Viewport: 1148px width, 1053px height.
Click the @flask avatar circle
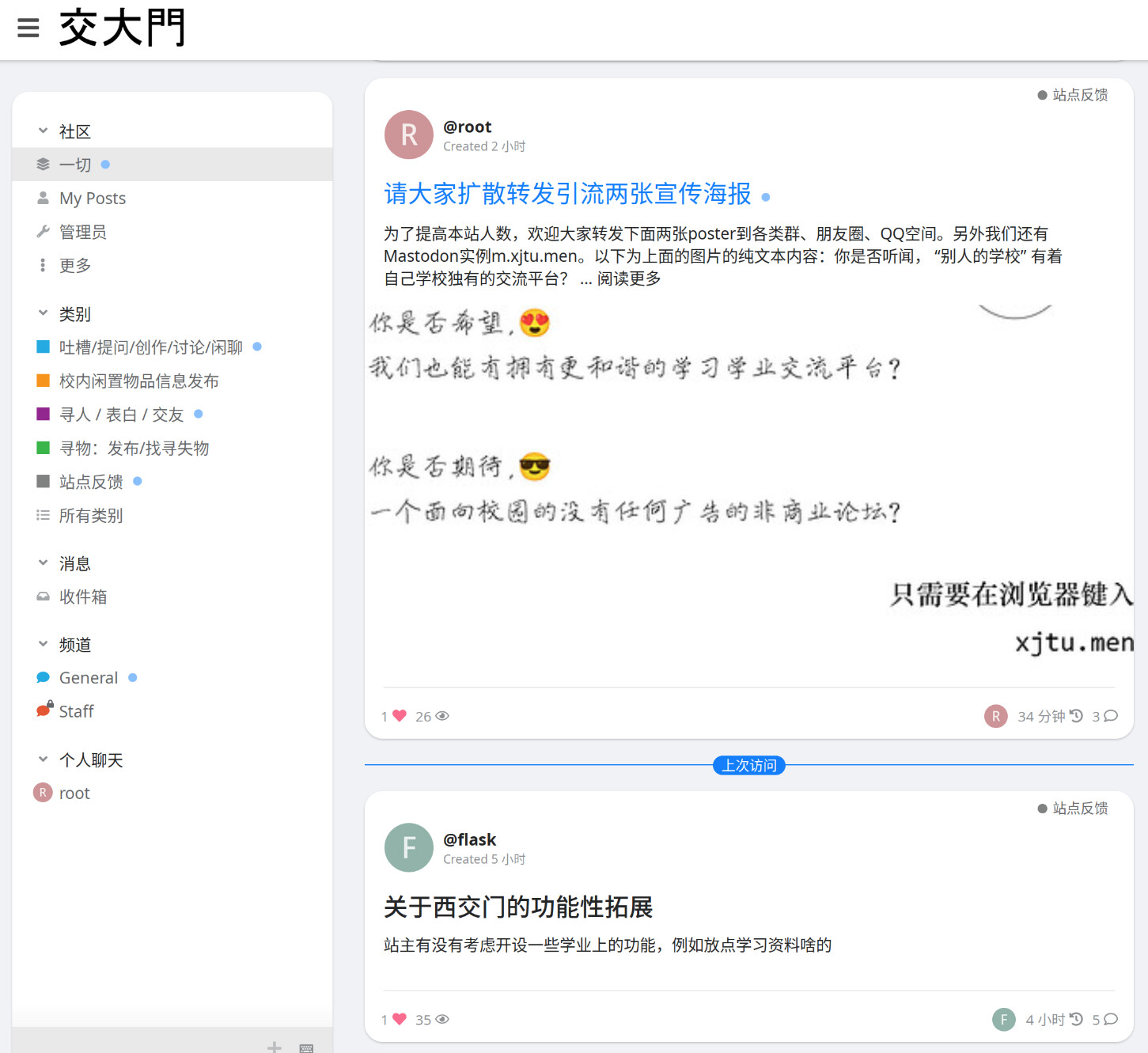(409, 848)
